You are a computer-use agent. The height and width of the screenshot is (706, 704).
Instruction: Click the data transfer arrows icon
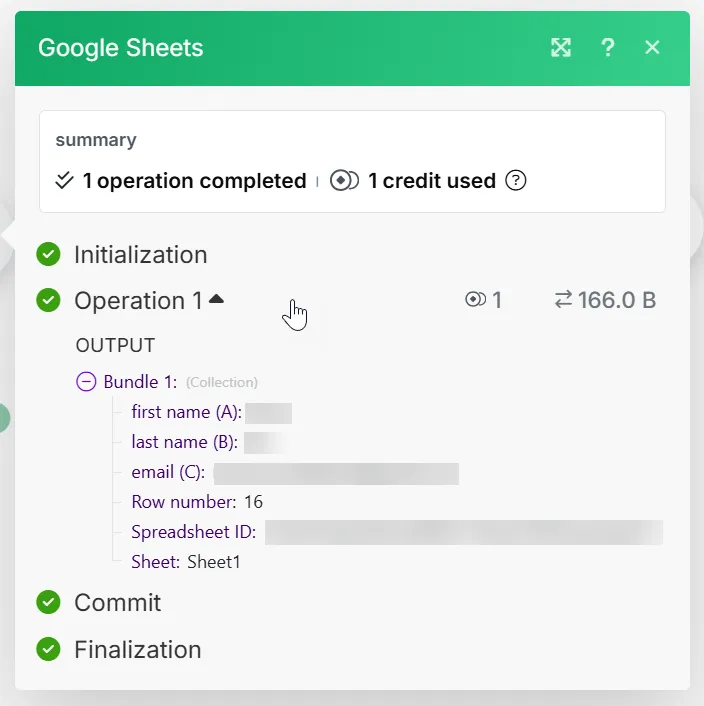(563, 299)
